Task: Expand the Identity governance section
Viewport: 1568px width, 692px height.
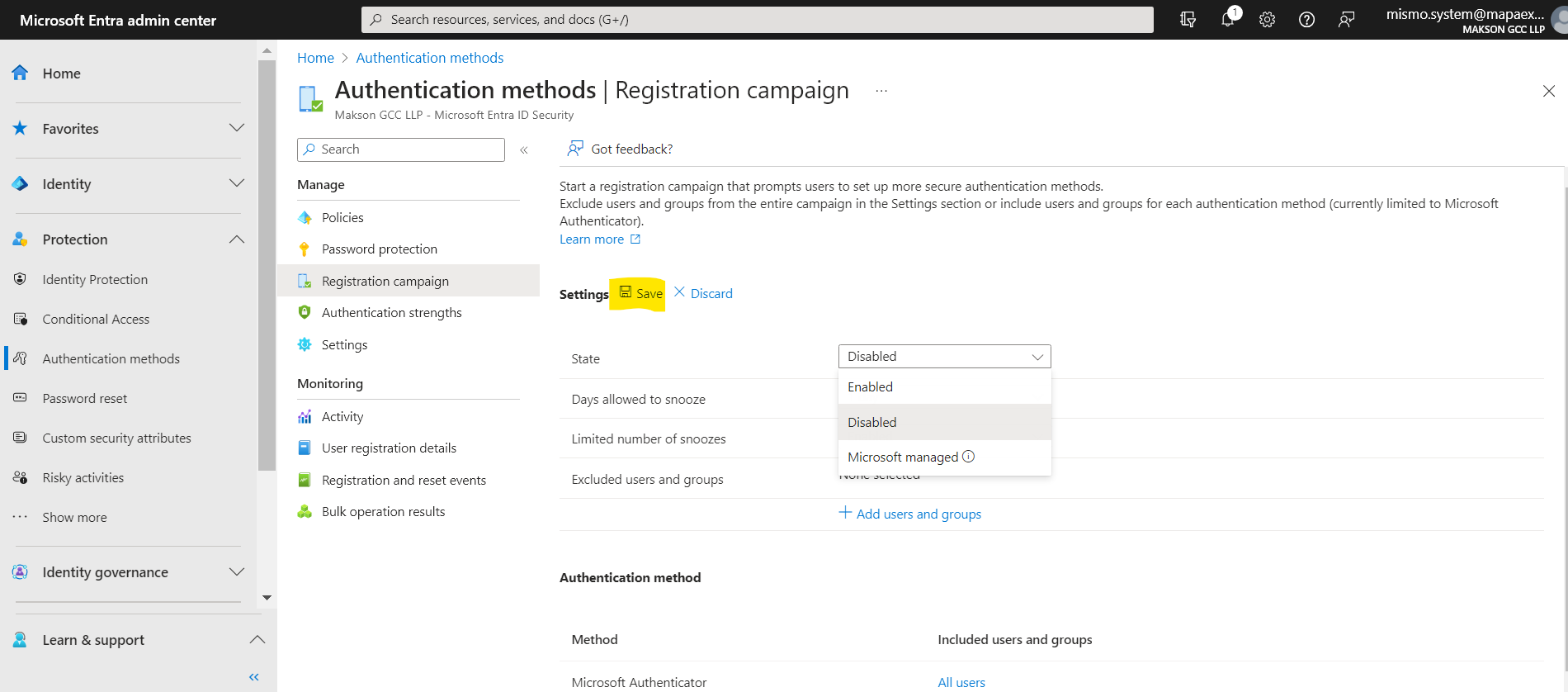Action: [237, 571]
